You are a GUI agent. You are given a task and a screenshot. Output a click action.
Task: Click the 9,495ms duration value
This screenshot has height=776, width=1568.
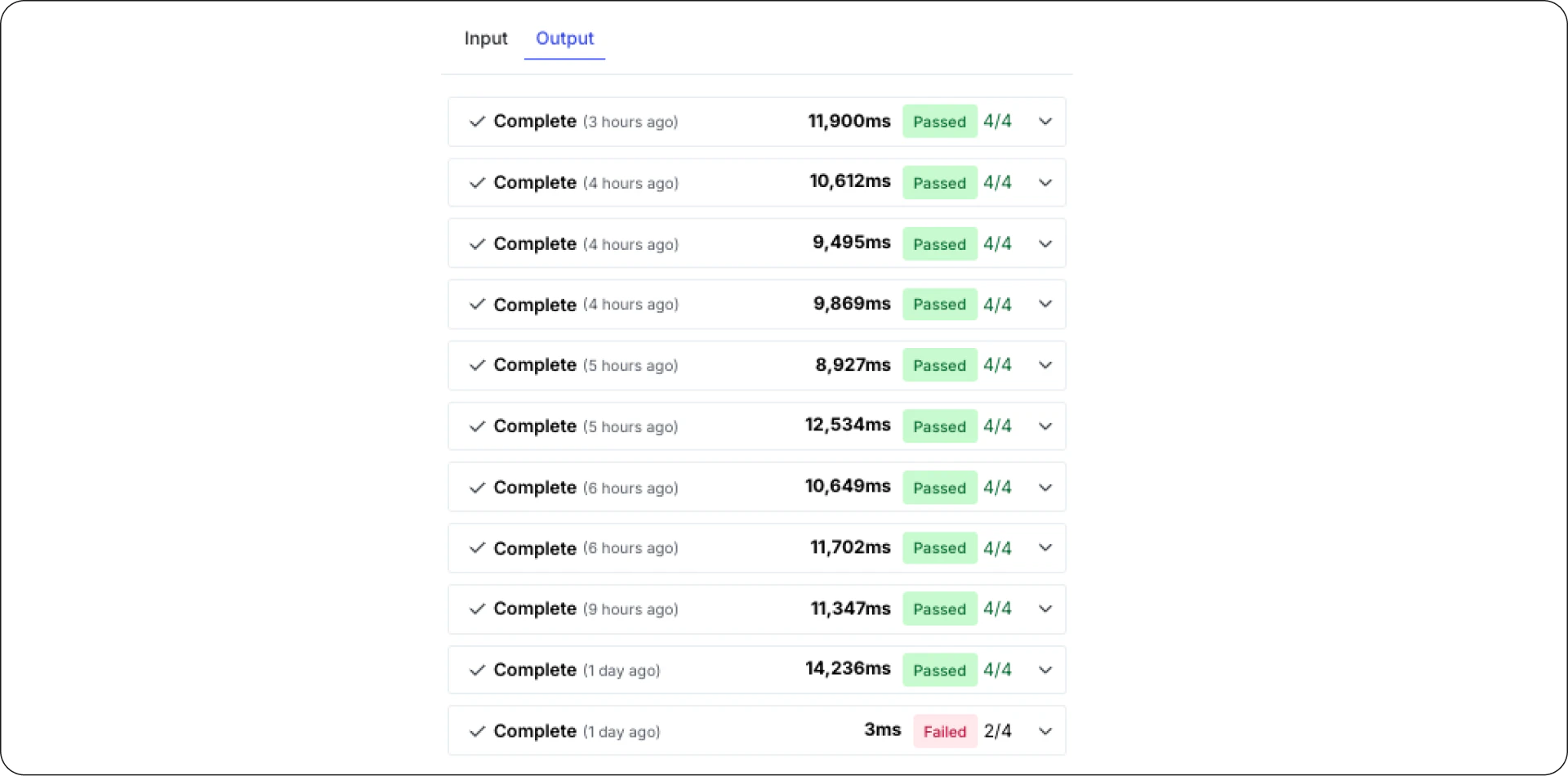pyautogui.click(x=852, y=243)
